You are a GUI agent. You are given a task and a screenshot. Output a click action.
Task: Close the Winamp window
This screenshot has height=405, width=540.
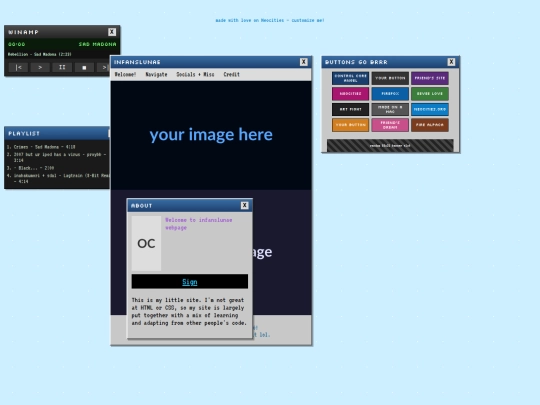pos(112,32)
